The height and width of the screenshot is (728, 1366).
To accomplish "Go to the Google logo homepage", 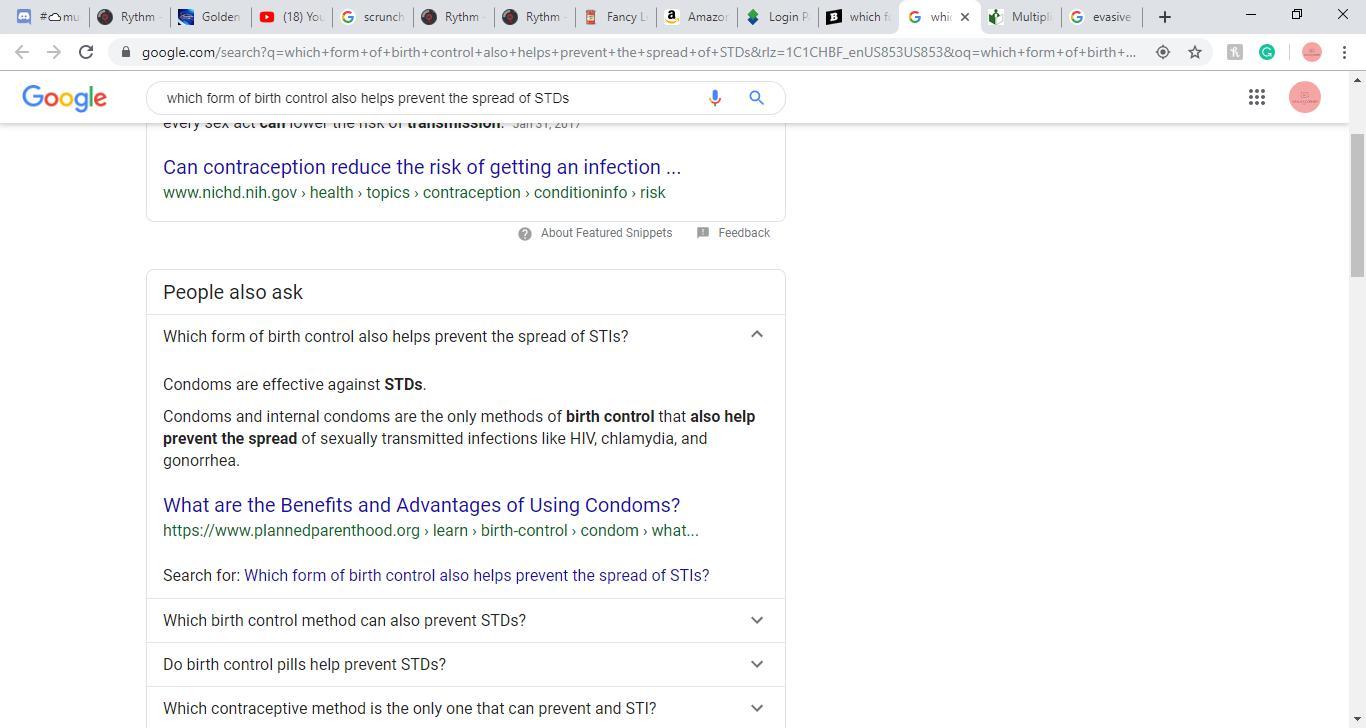I will click(65, 98).
